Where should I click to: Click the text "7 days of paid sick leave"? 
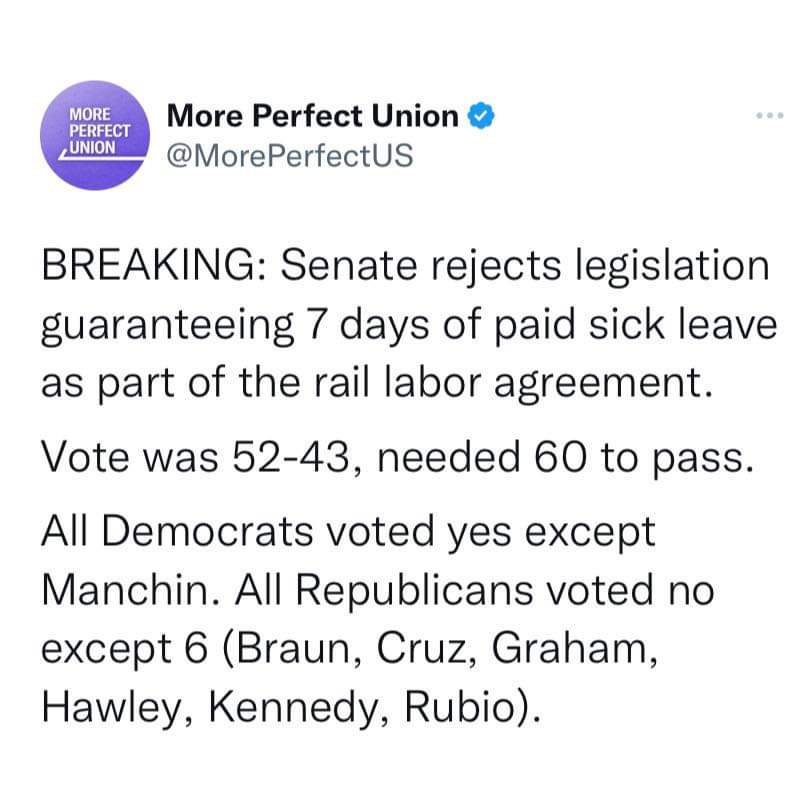pyautogui.click(x=542, y=326)
